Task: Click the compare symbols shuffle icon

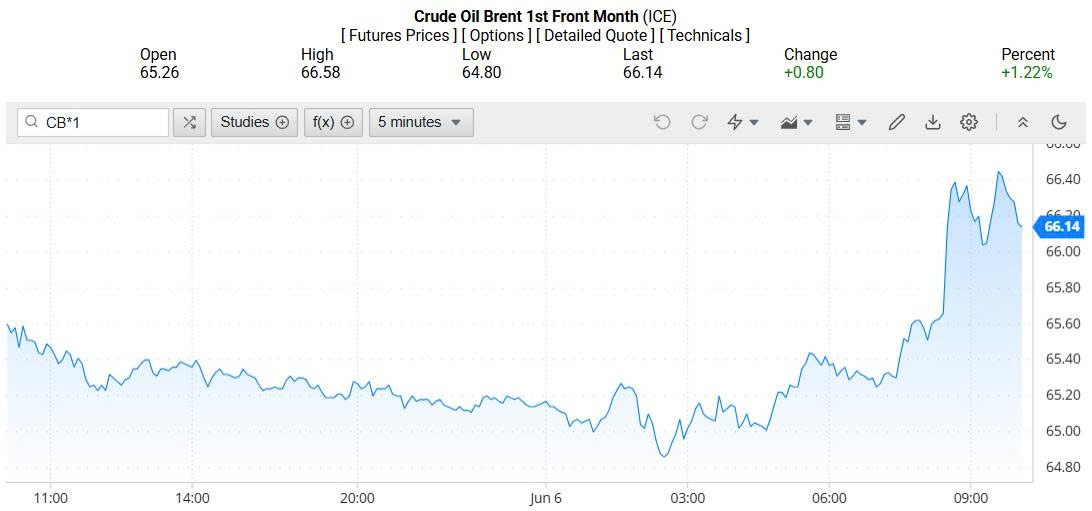Action: pyautogui.click(x=189, y=122)
